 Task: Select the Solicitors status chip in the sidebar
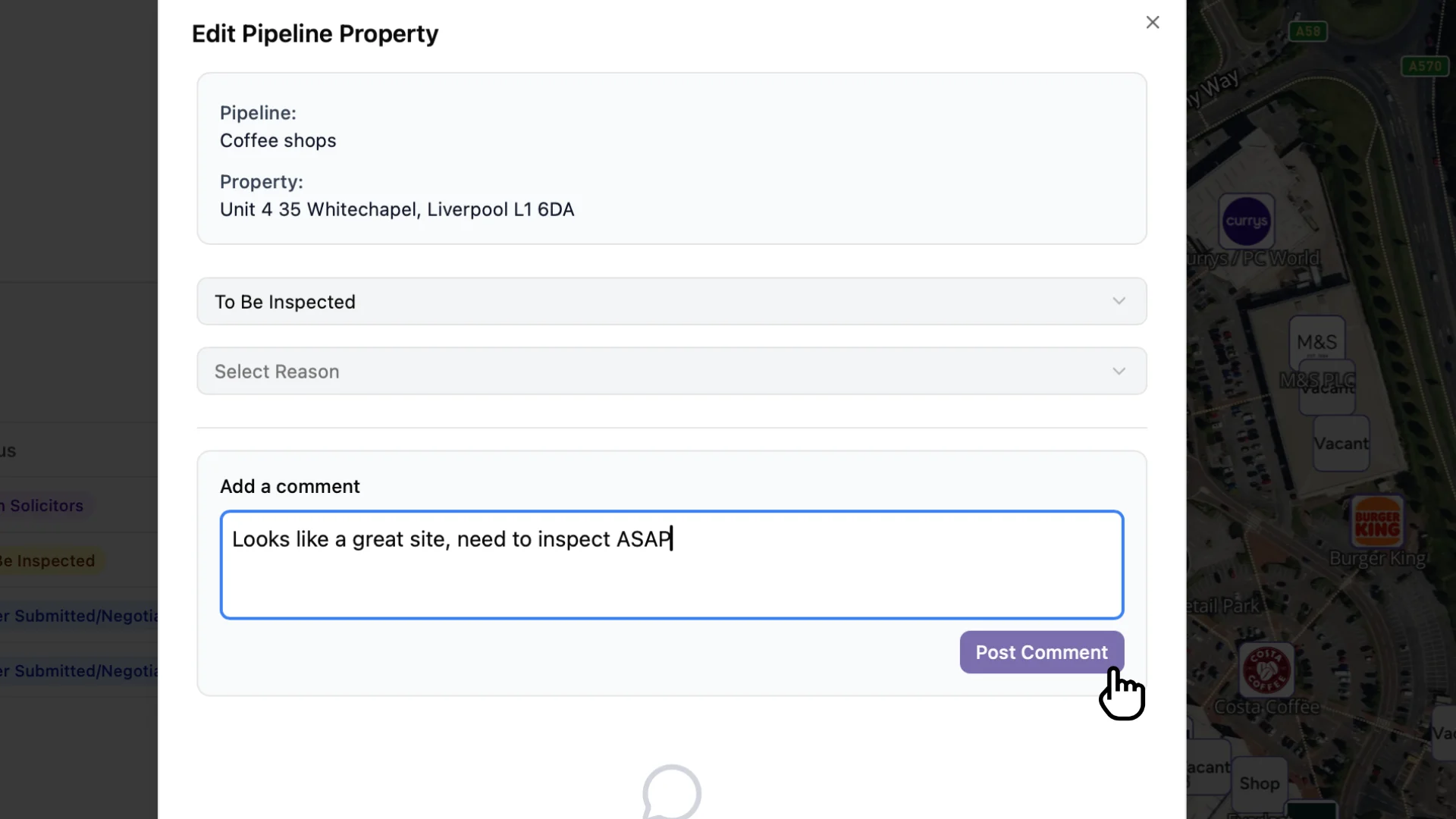coord(41,505)
